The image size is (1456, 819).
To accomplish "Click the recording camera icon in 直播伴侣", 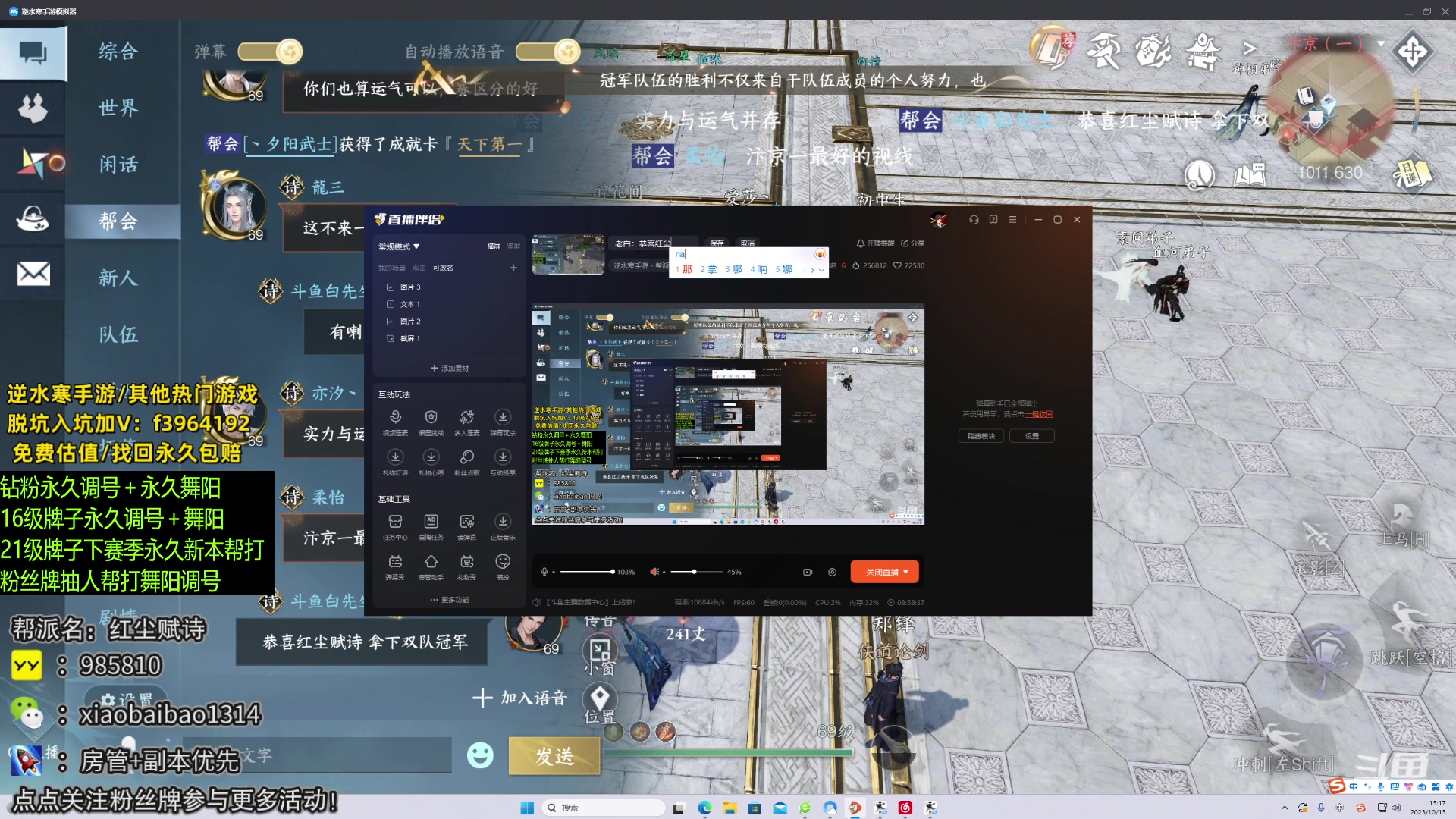I will 808,572.
